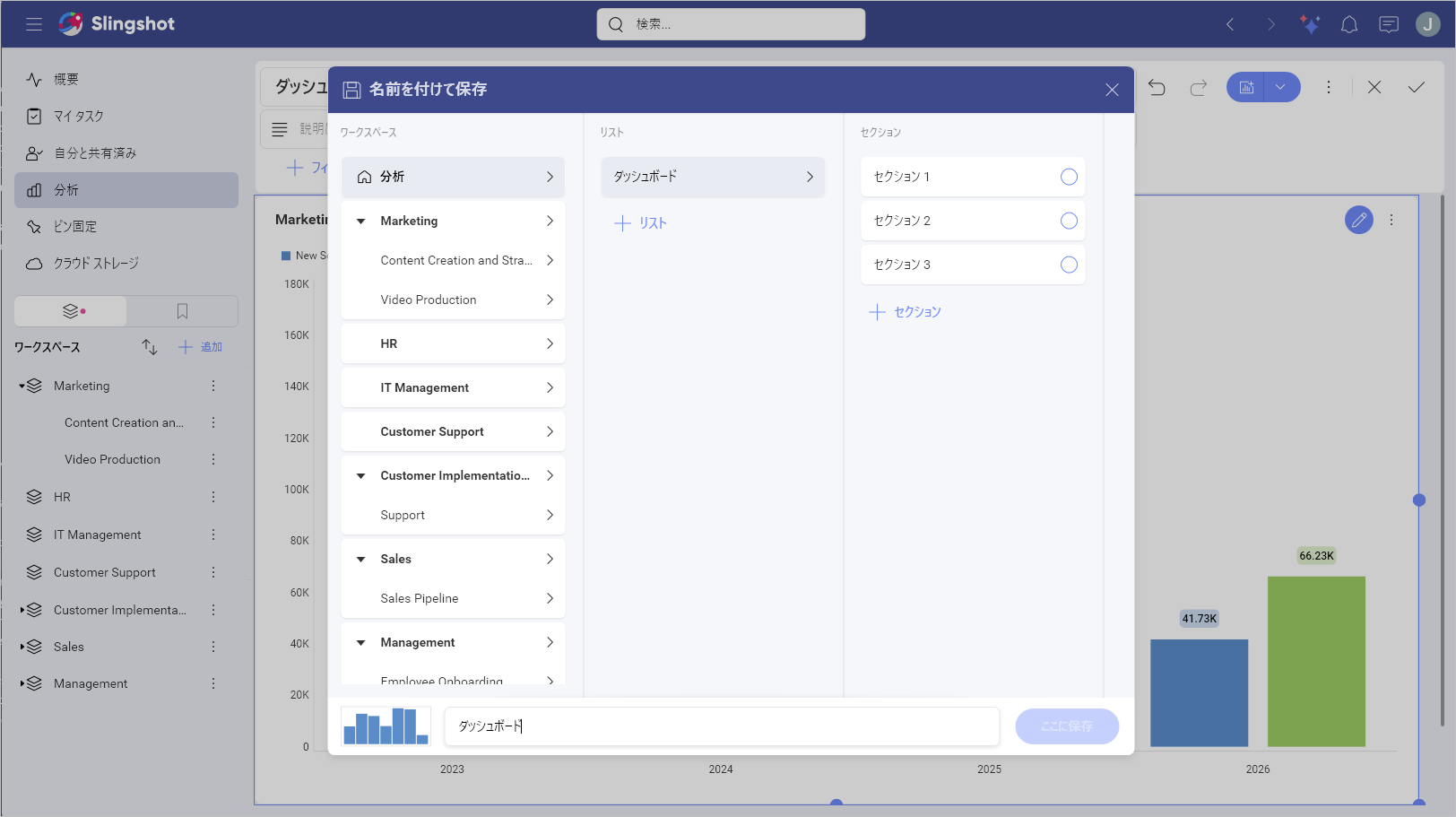The image size is (1456, 817).
Task: Edit the visualization with pencil icon
Action: click(x=1359, y=220)
